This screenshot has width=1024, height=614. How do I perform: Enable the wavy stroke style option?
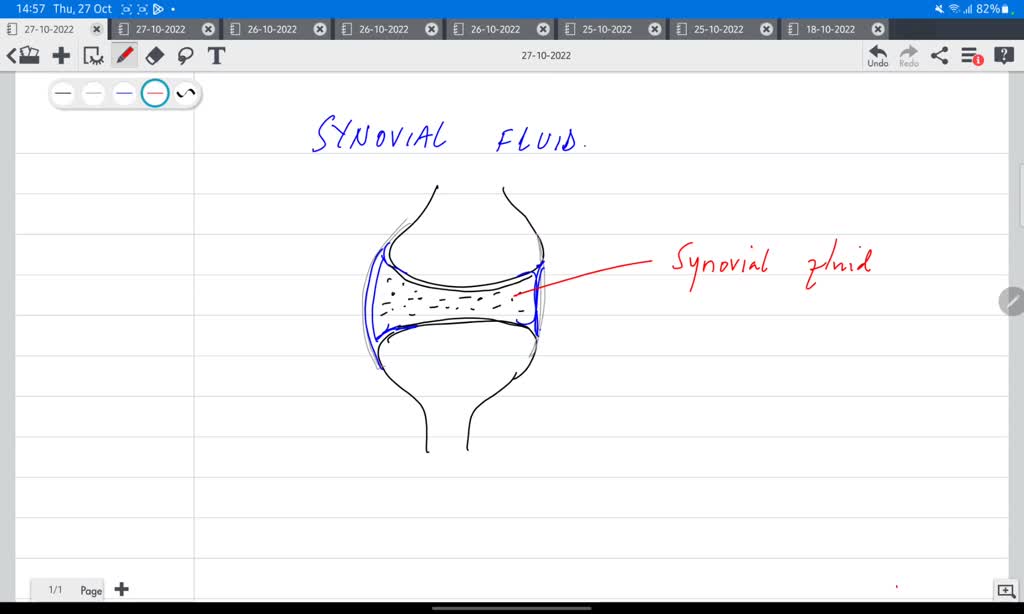coord(184,92)
